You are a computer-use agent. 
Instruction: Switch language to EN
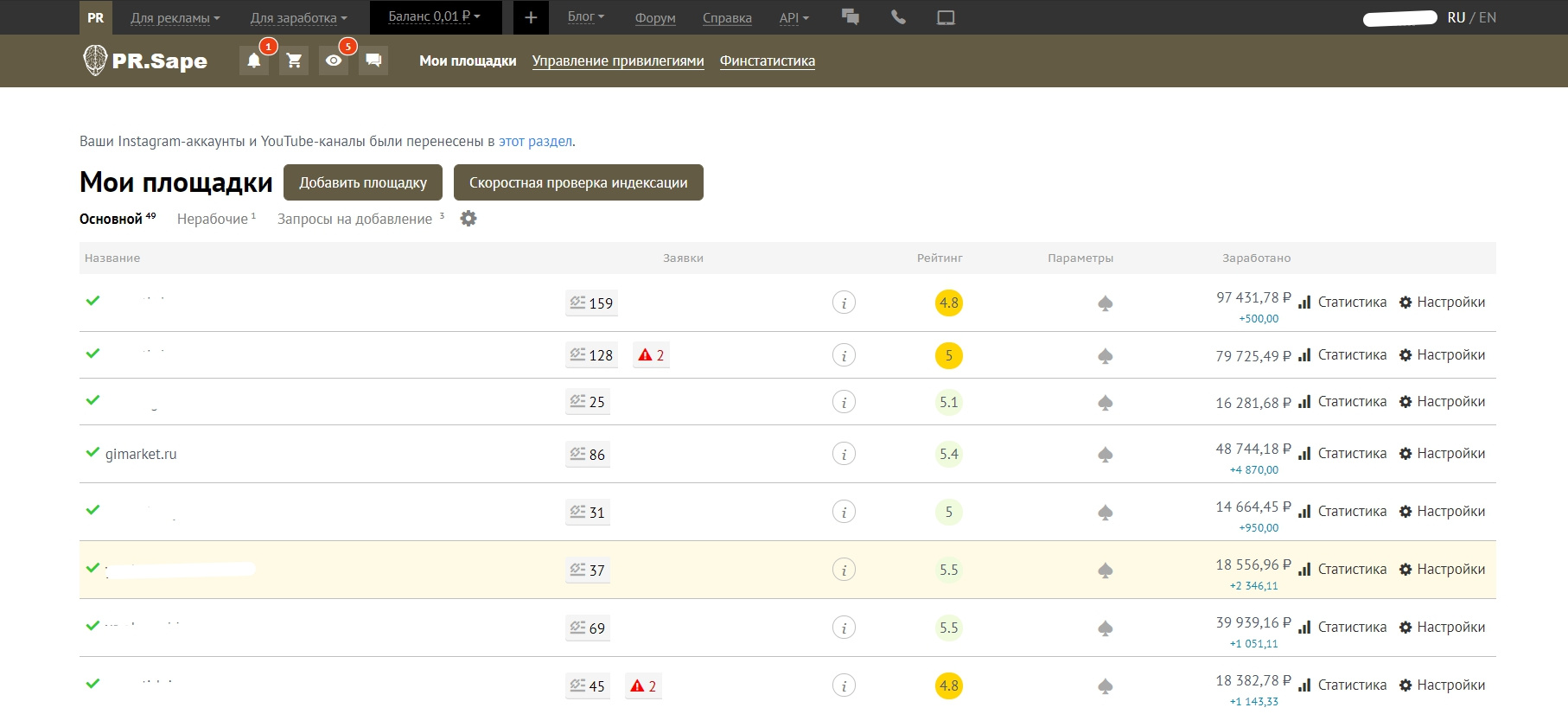pyautogui.click(x=1487, y=17)
